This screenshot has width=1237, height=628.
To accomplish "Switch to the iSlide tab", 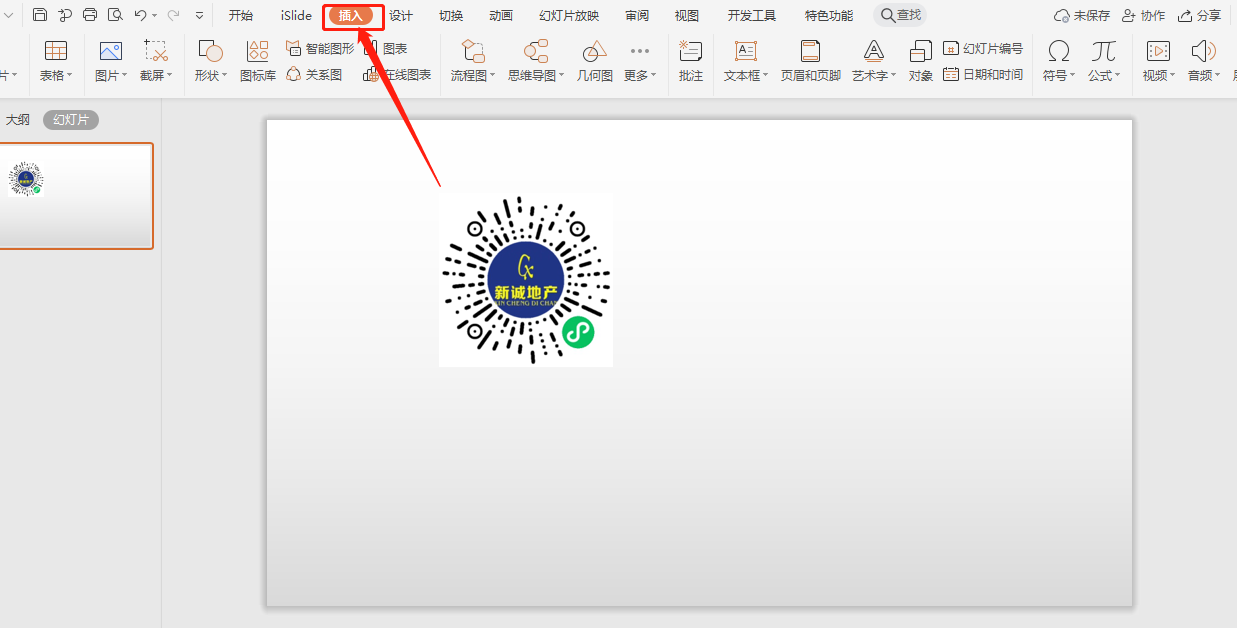I will tap(296, 16).
